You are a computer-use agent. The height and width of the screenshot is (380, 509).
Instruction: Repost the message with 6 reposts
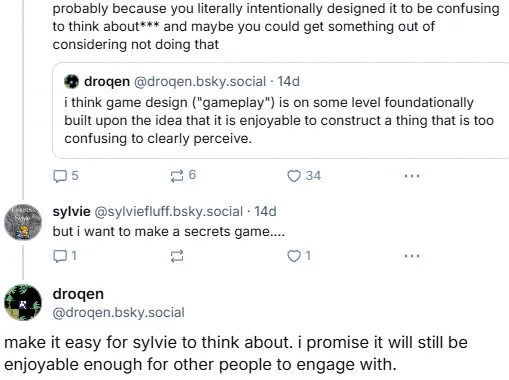point(183,175)
